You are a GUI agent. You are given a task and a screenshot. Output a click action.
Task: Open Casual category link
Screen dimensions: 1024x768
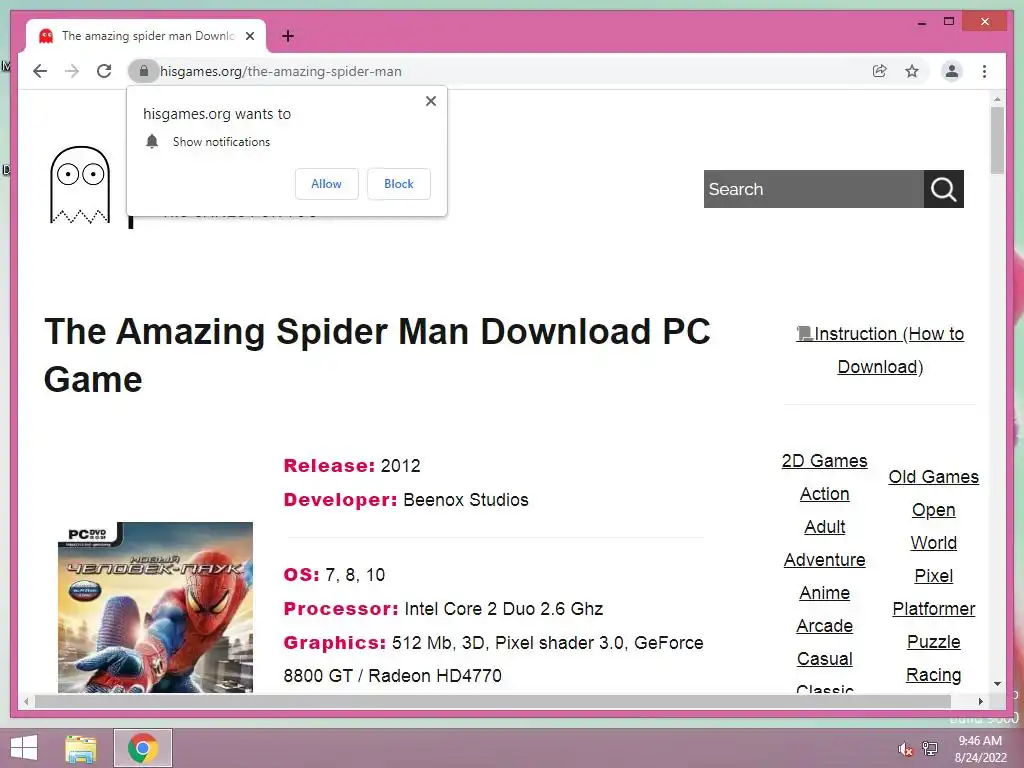tap(824, 658)
